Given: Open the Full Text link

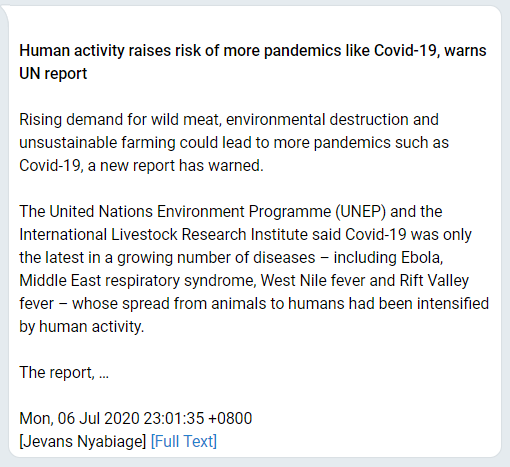Looking at the screenshot, I should pos(184,441).
